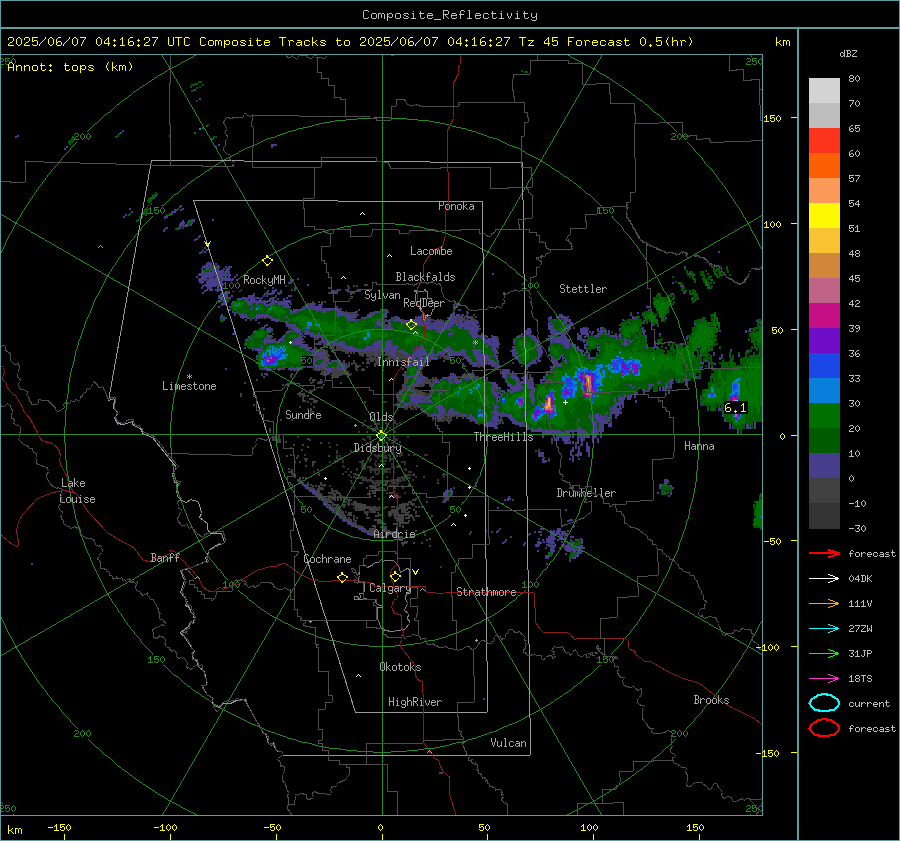Viewport: 900px width, 841px height.
Task: Click the Sylvan label
Action: [382, 295]
